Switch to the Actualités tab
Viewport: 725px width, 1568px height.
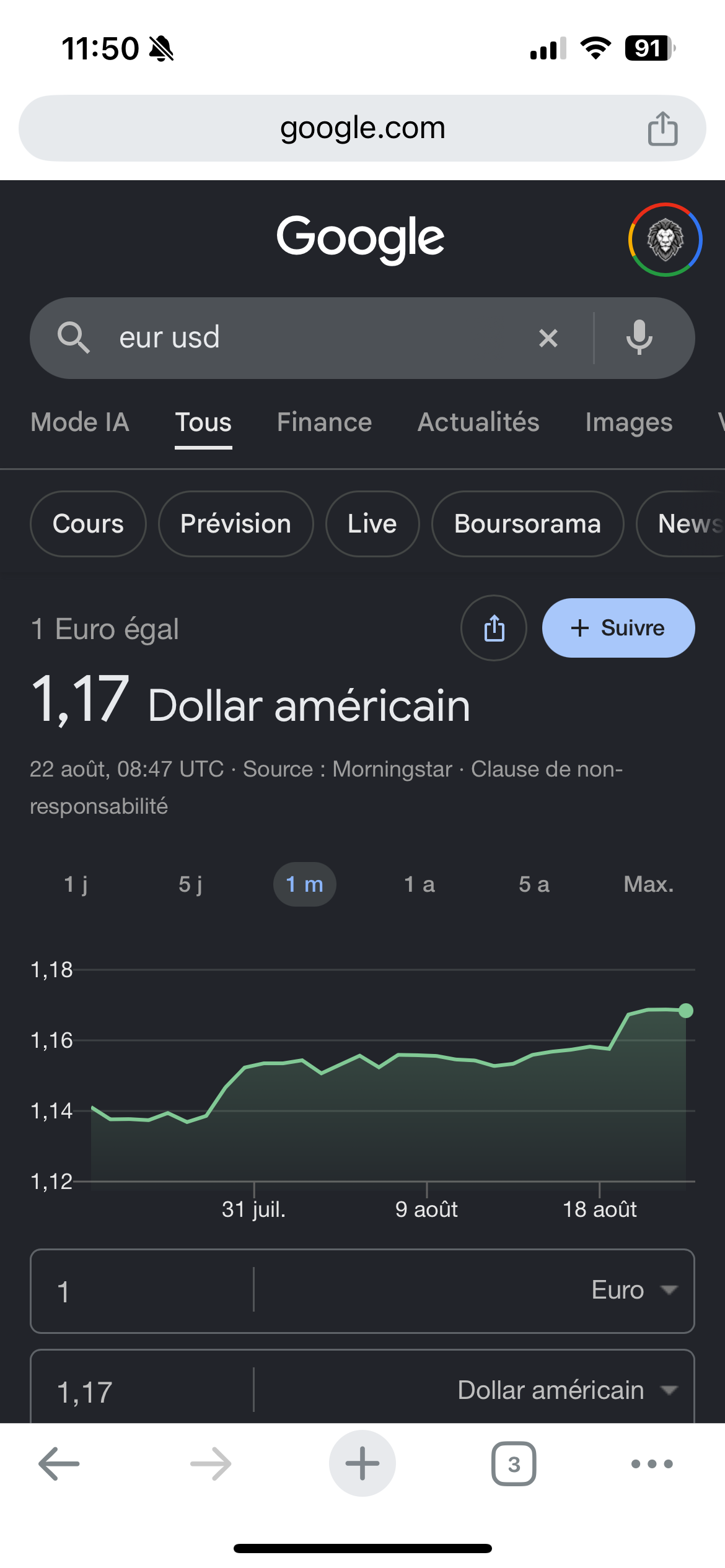pyautogui.click(x=478, y=422)
